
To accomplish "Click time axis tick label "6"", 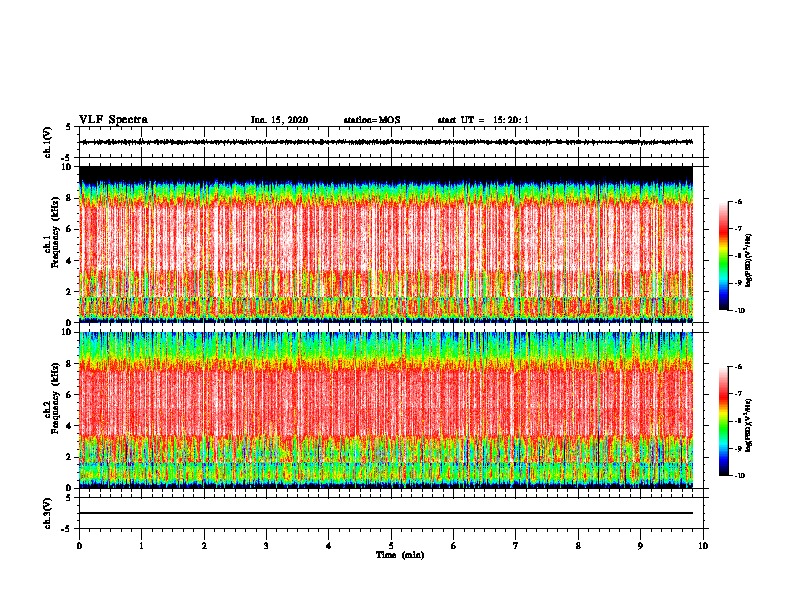I will point(454,546).
